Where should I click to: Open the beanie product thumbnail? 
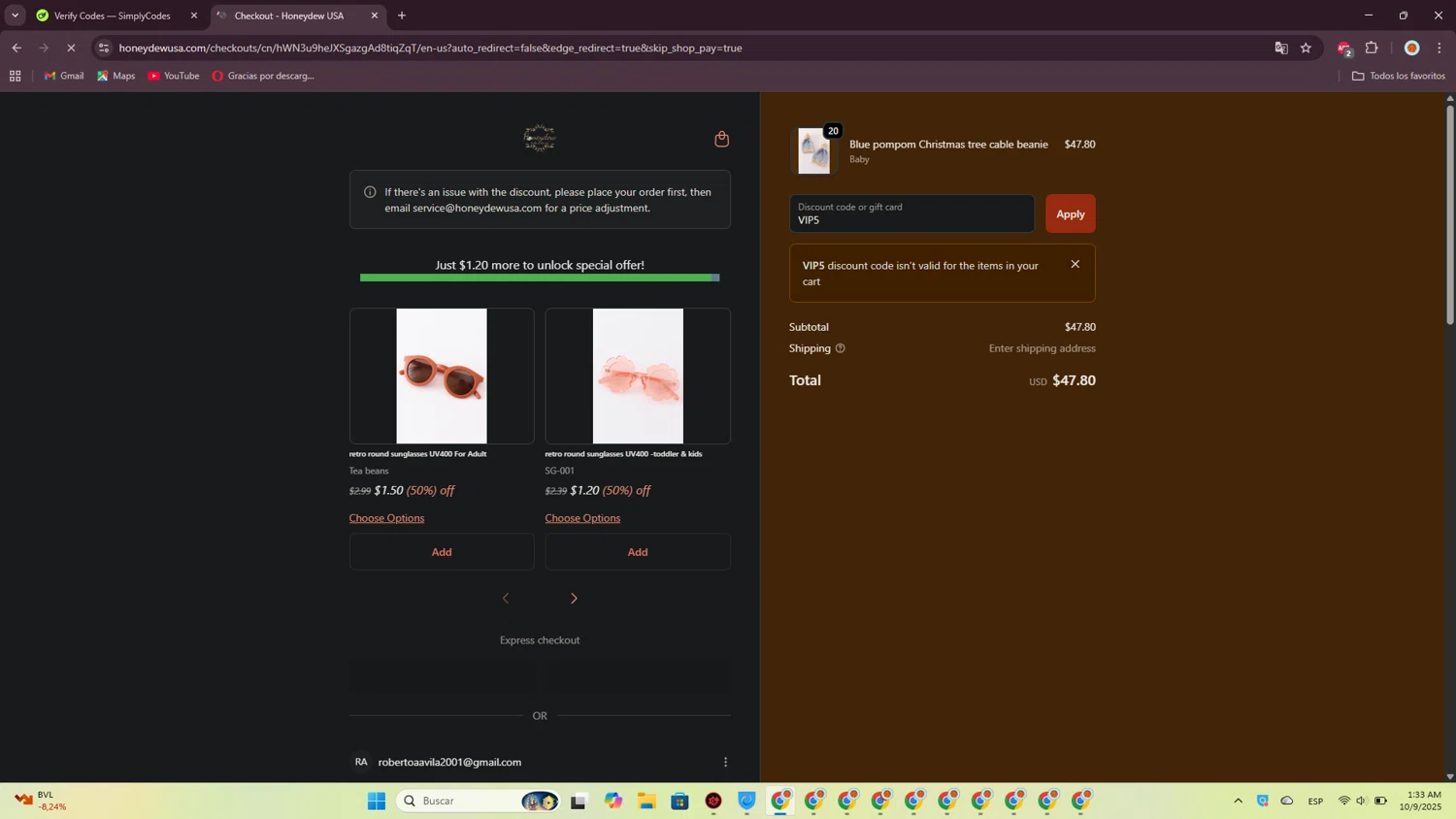coord(814,151)
